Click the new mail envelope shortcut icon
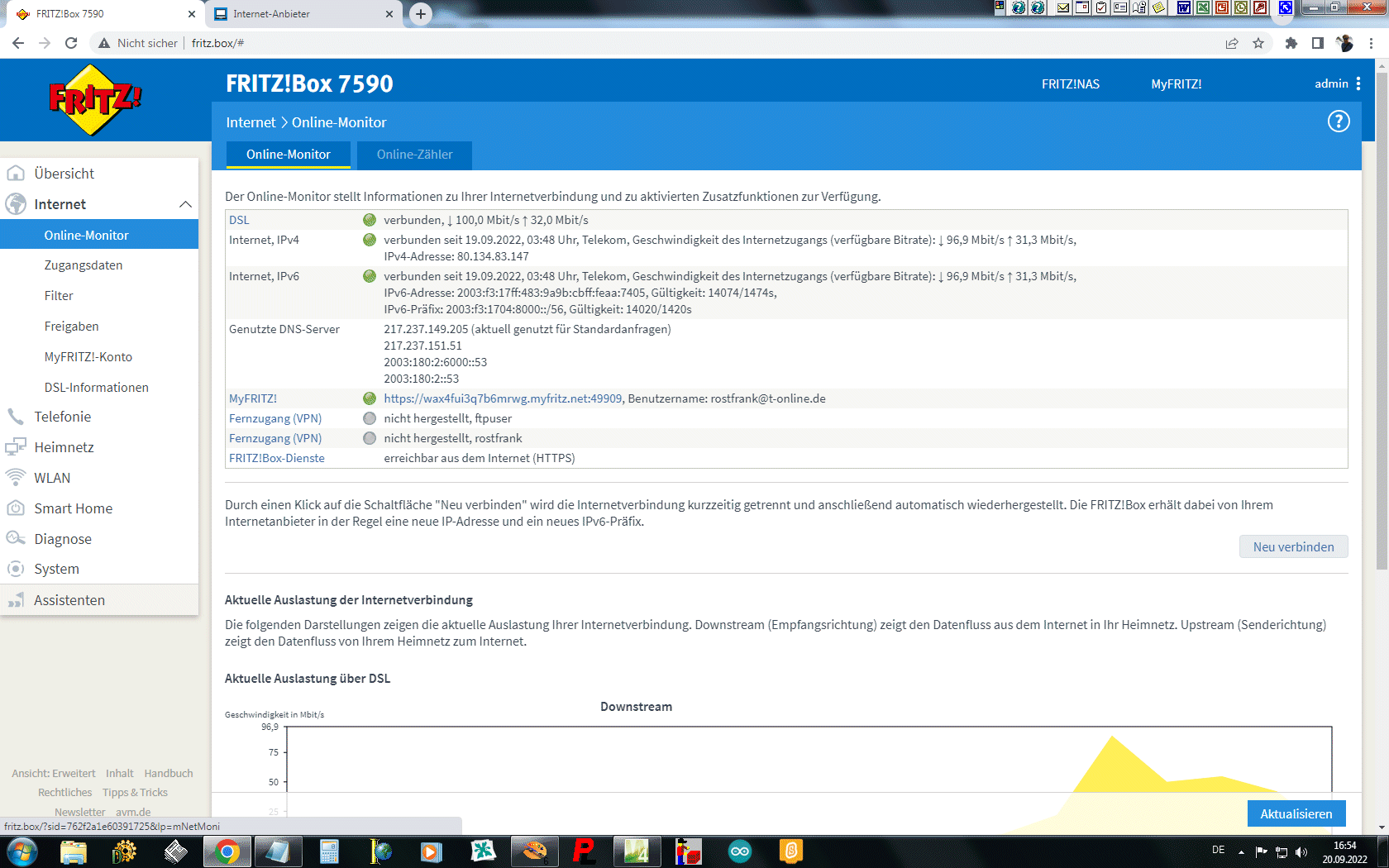 click(x=1063, y=7)
